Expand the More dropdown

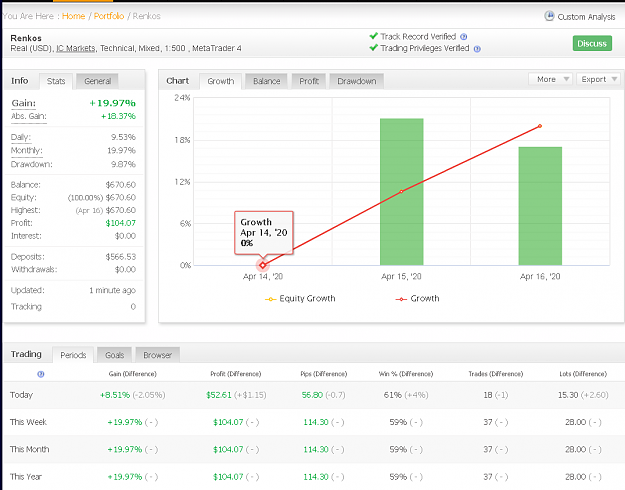click(x=550, y=79)
